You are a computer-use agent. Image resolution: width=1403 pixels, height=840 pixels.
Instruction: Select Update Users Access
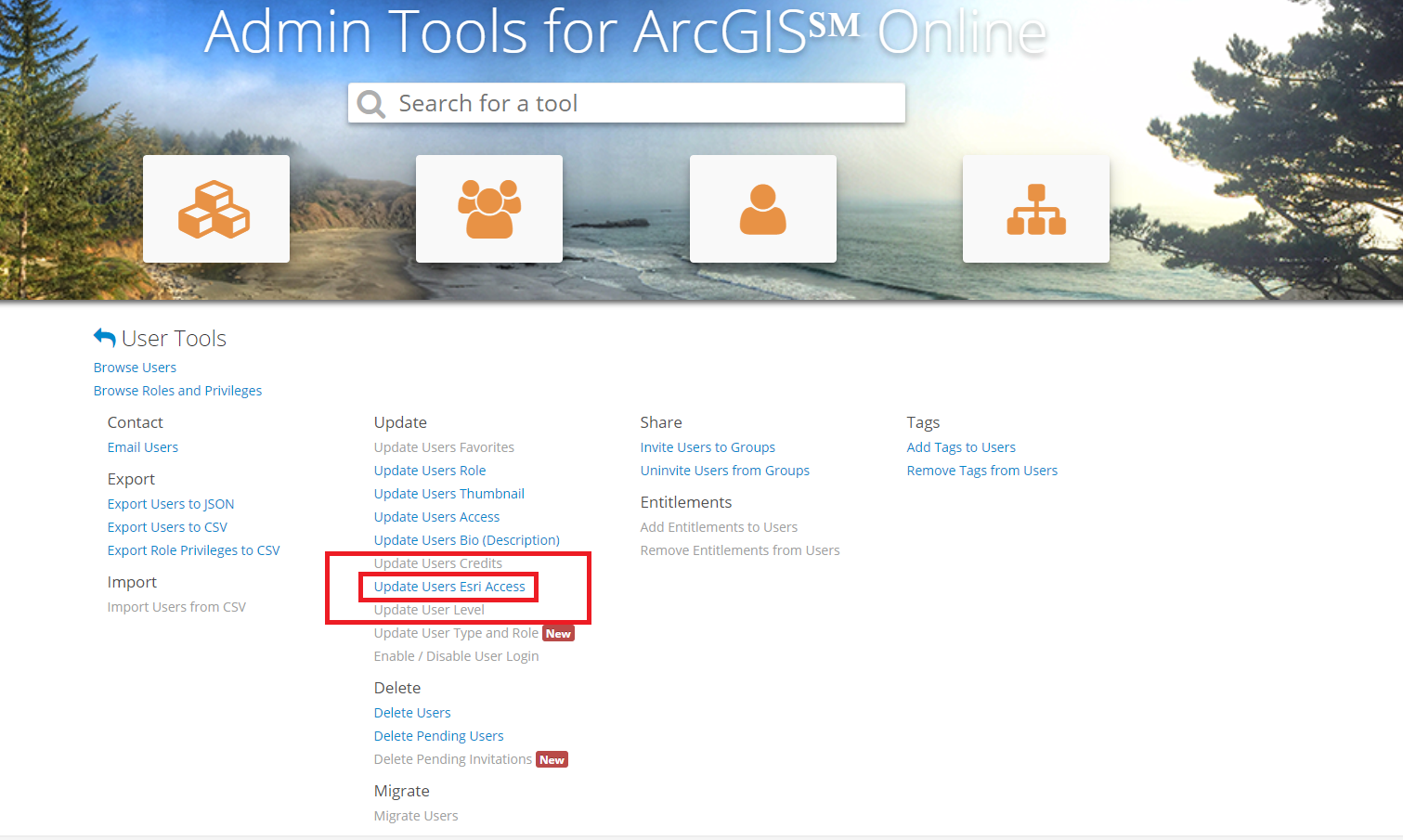coord(436,517)
